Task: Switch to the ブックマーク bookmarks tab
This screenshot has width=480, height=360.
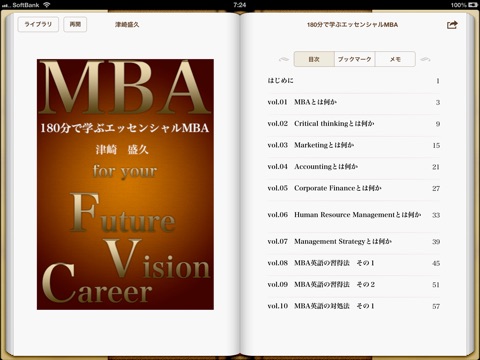Action: (355, 59)
